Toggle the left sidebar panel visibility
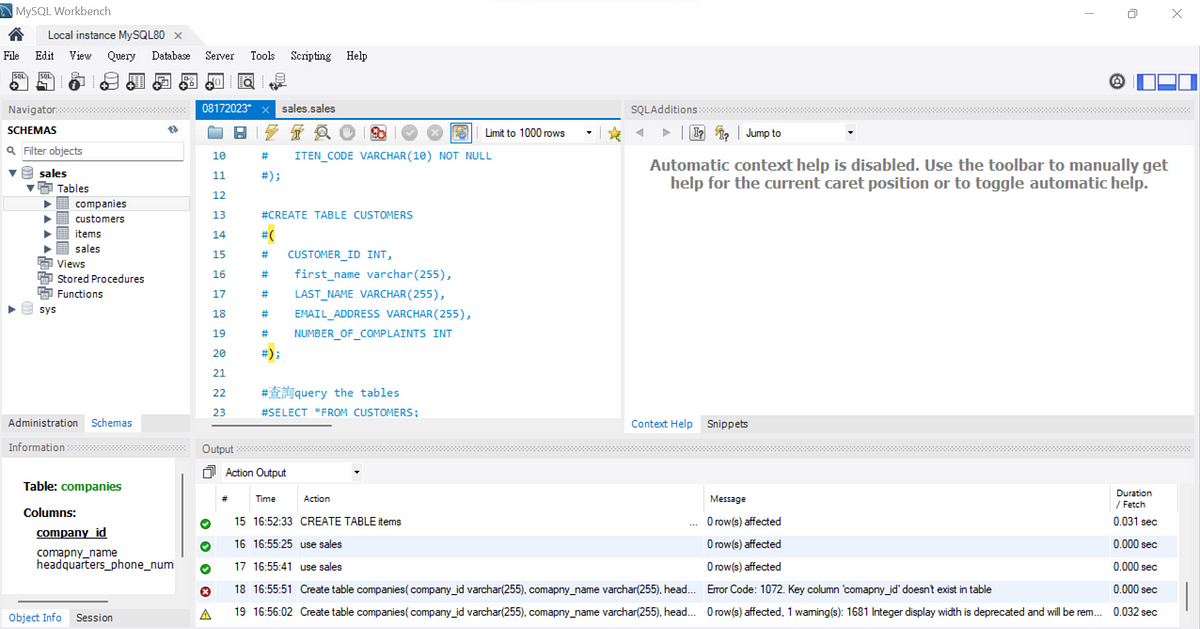This screenshot has height=629, width=1200. [x=1147, y=81]
